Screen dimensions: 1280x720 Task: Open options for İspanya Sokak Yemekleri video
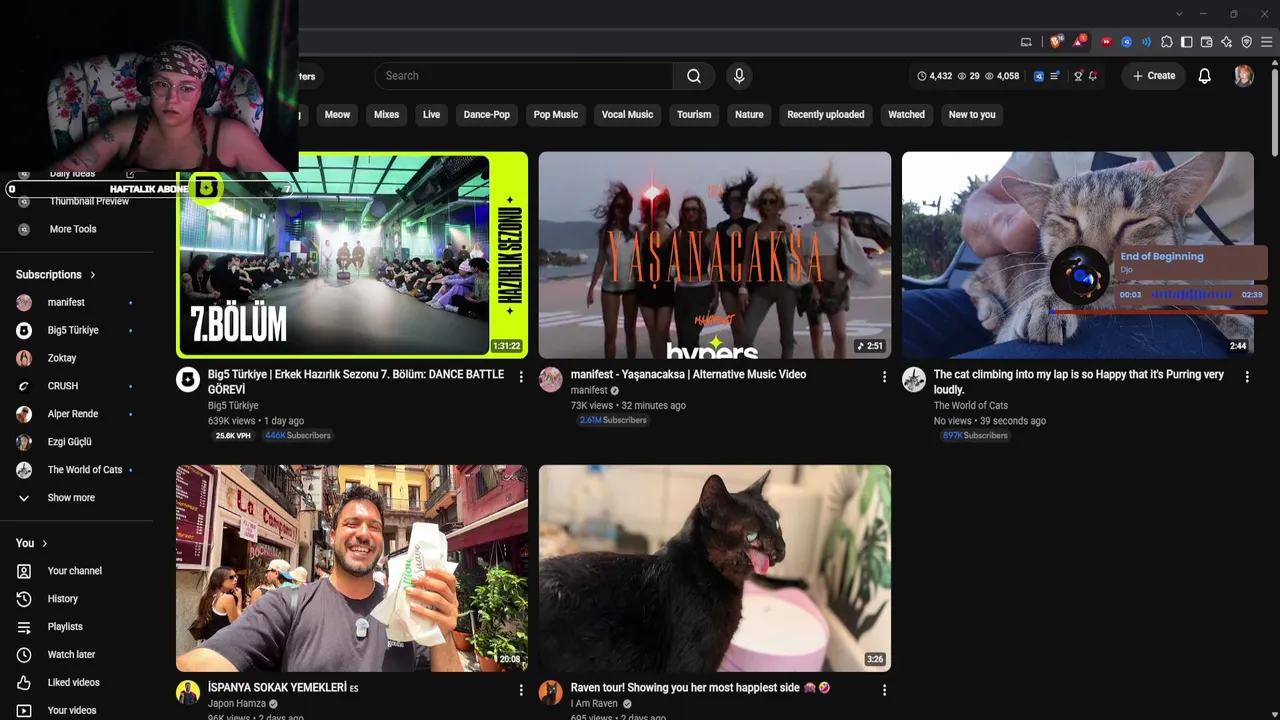tap(521, 690)
